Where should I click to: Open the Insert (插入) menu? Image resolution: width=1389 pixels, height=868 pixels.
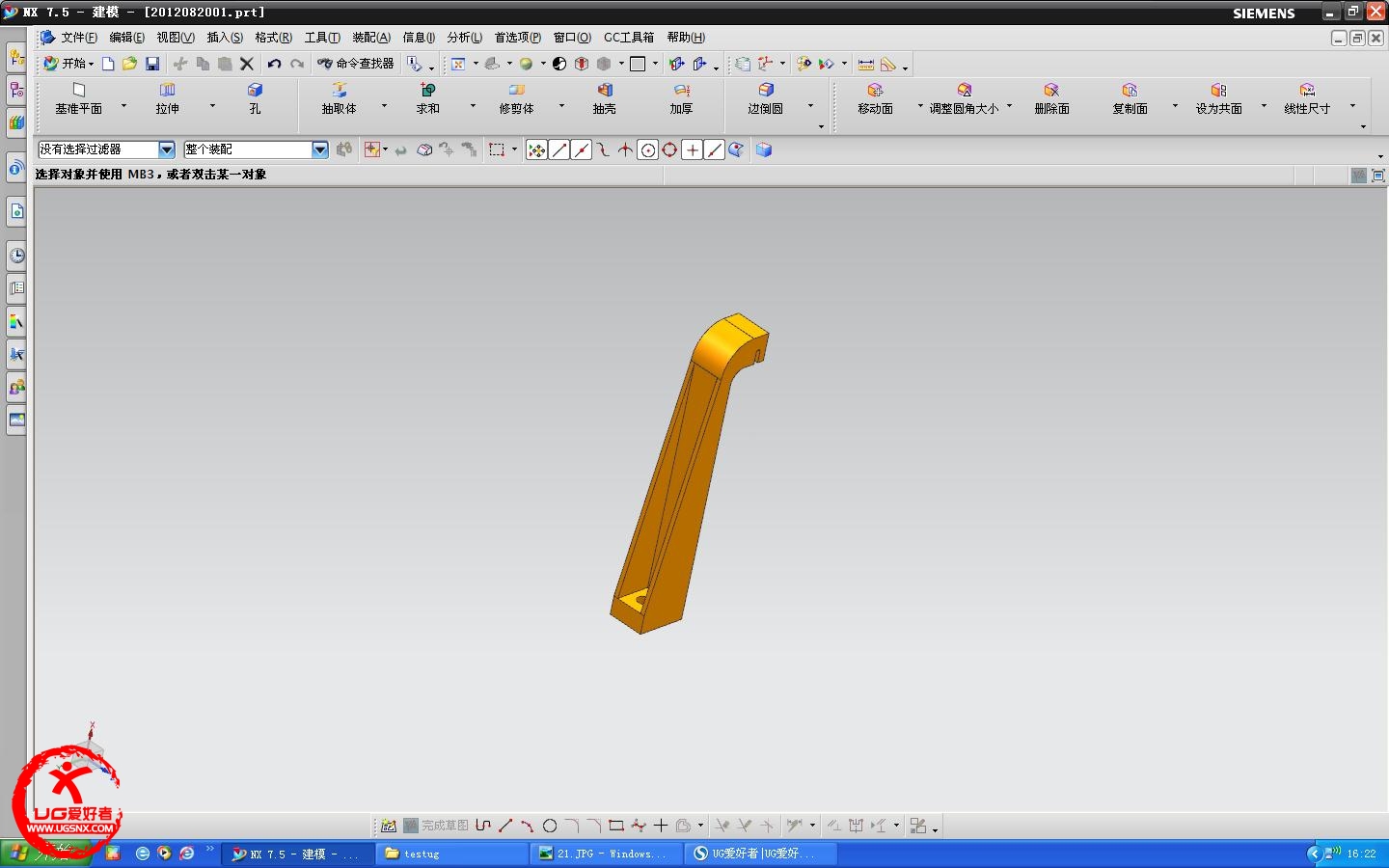[x=225, y=38]
